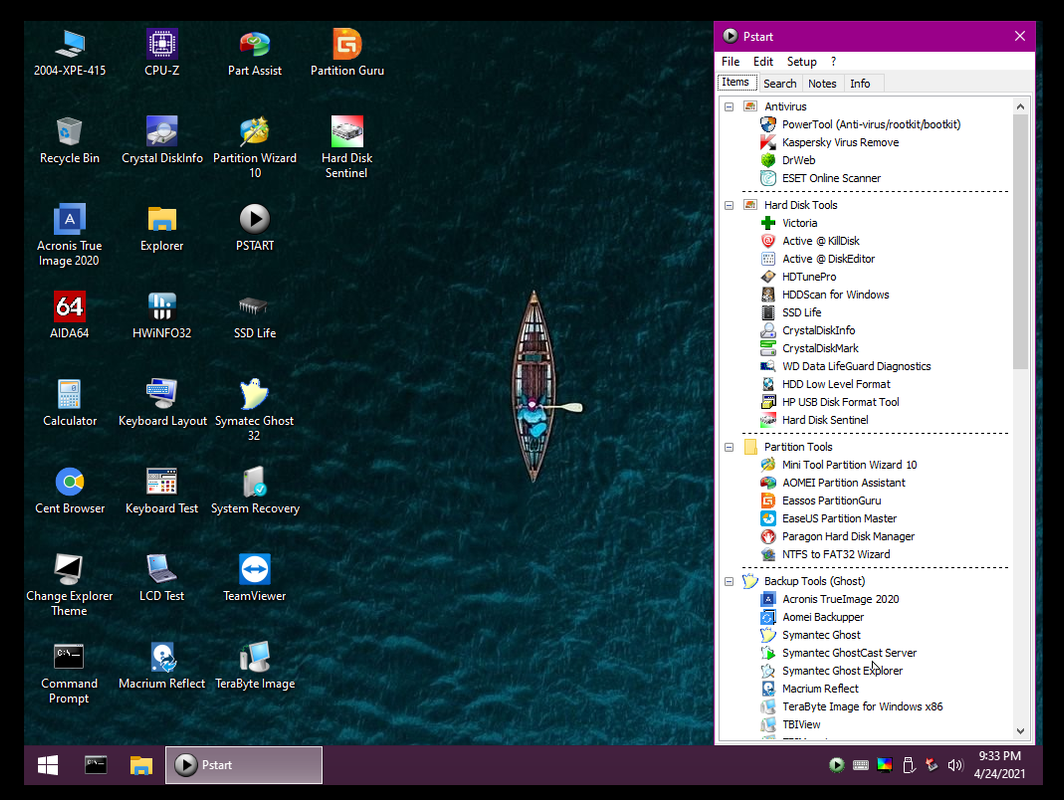Launch DrWeb from the Pstart list
1064x800 pixels.
(788, 160)
